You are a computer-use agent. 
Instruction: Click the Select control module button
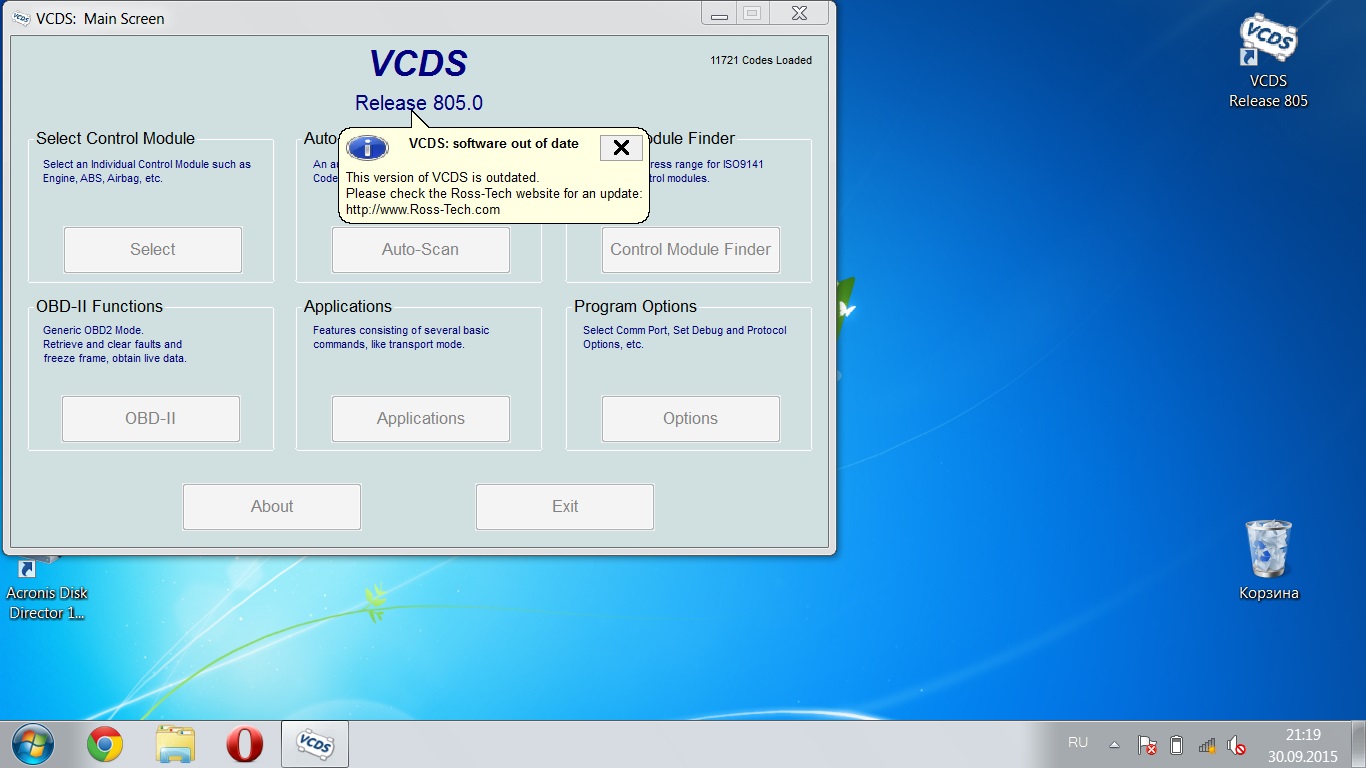[x=153, y=250]
